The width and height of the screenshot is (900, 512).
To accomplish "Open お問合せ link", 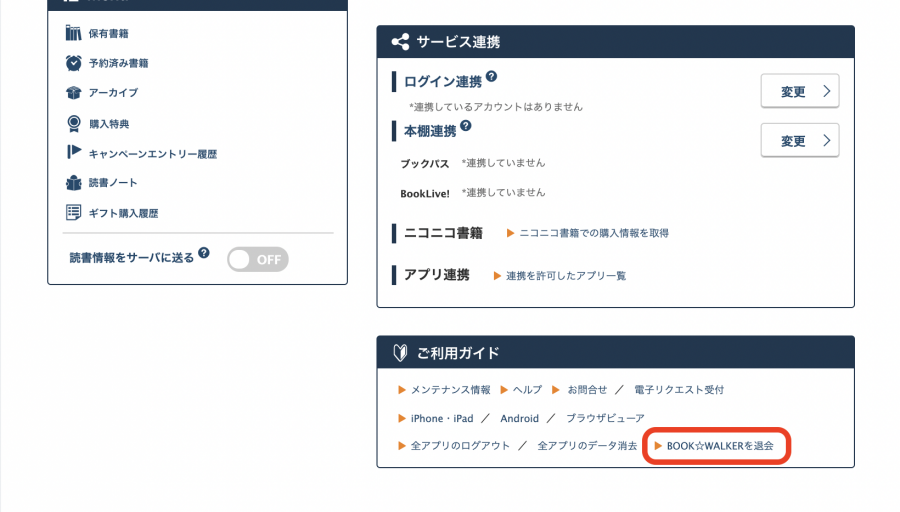I will [x=587, y=390].
